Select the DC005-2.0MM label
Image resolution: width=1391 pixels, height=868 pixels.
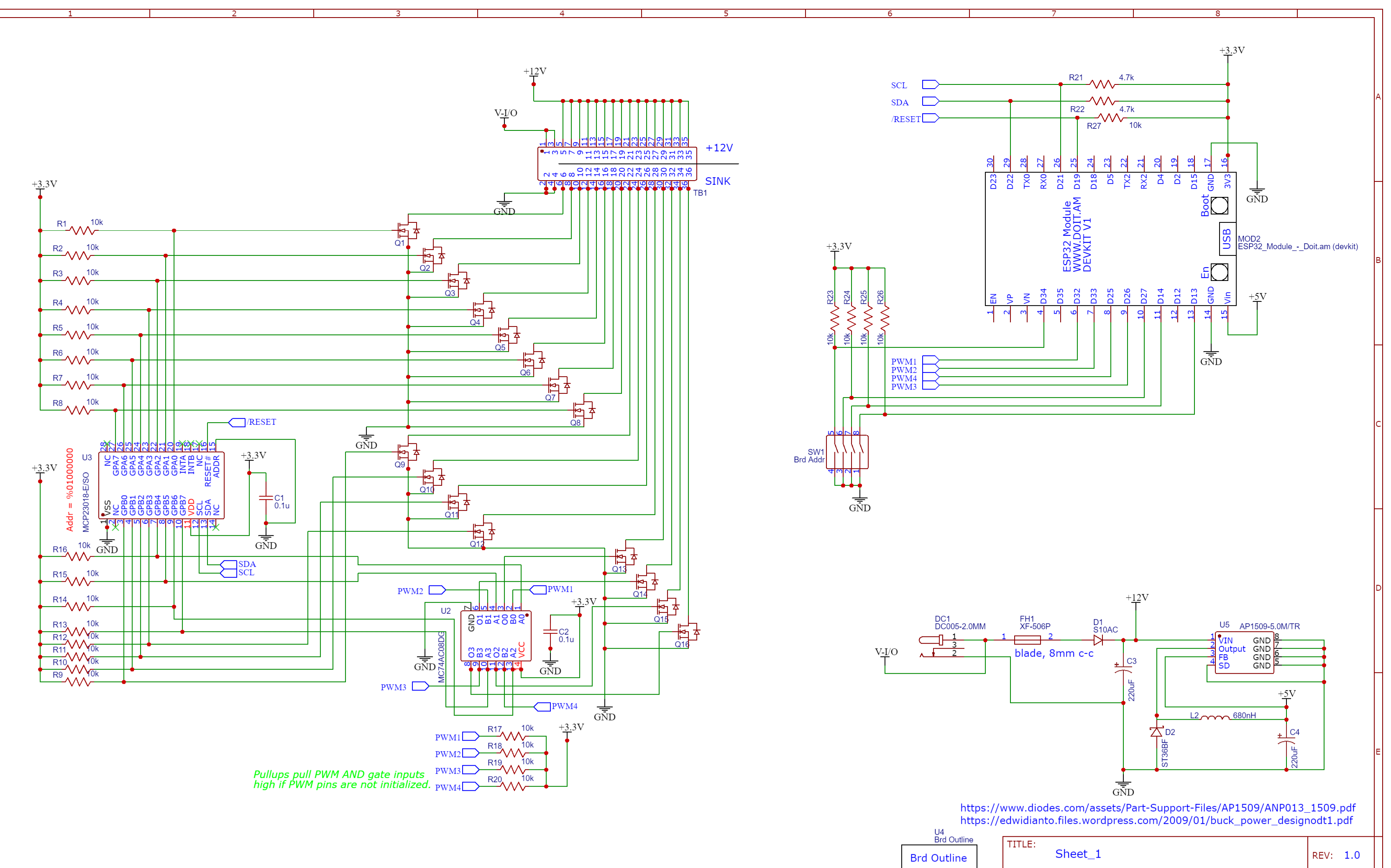(x=960, y=626)
